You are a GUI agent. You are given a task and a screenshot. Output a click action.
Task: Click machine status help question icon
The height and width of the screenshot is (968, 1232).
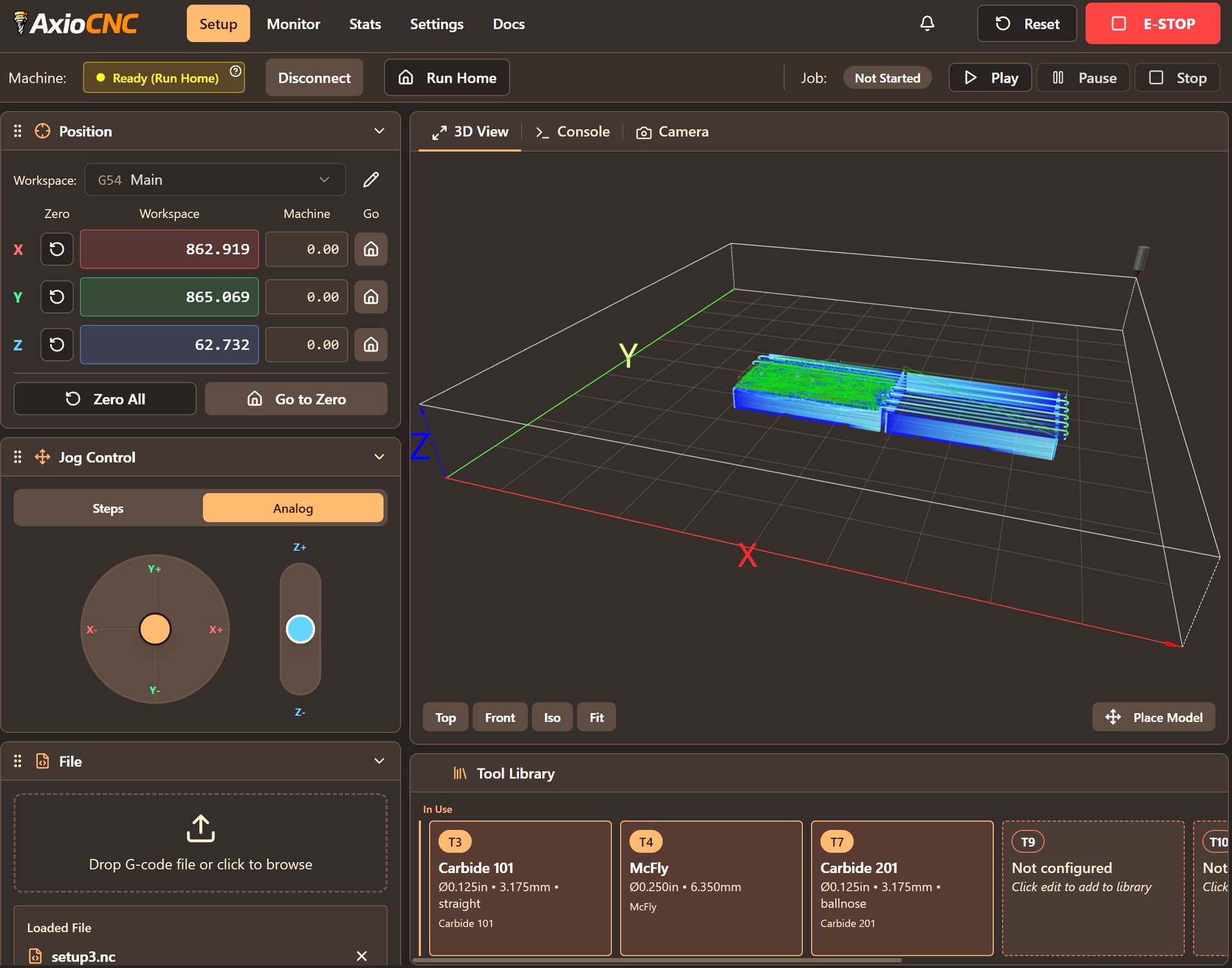click(235, 71)
